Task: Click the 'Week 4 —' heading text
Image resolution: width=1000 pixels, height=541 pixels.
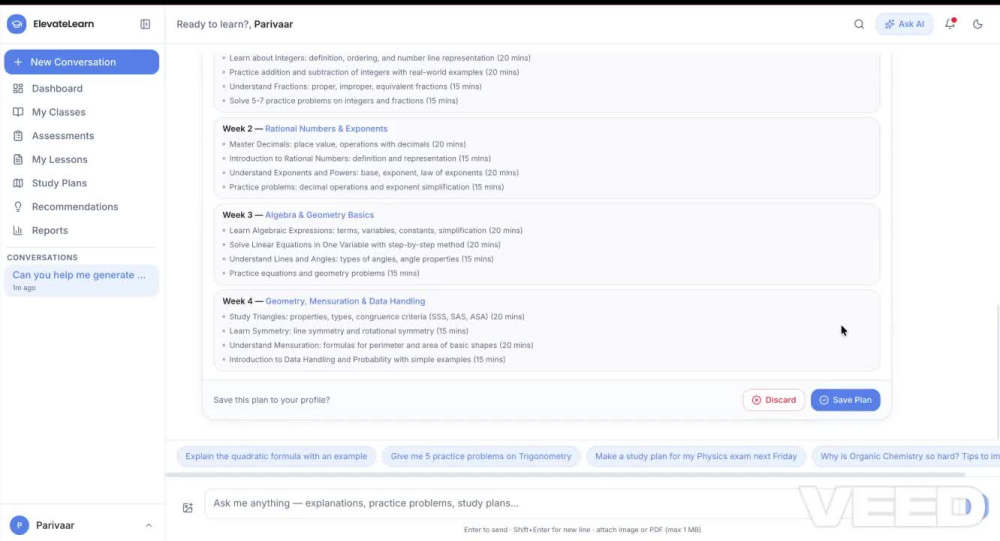Action: (x=242, y=301)
